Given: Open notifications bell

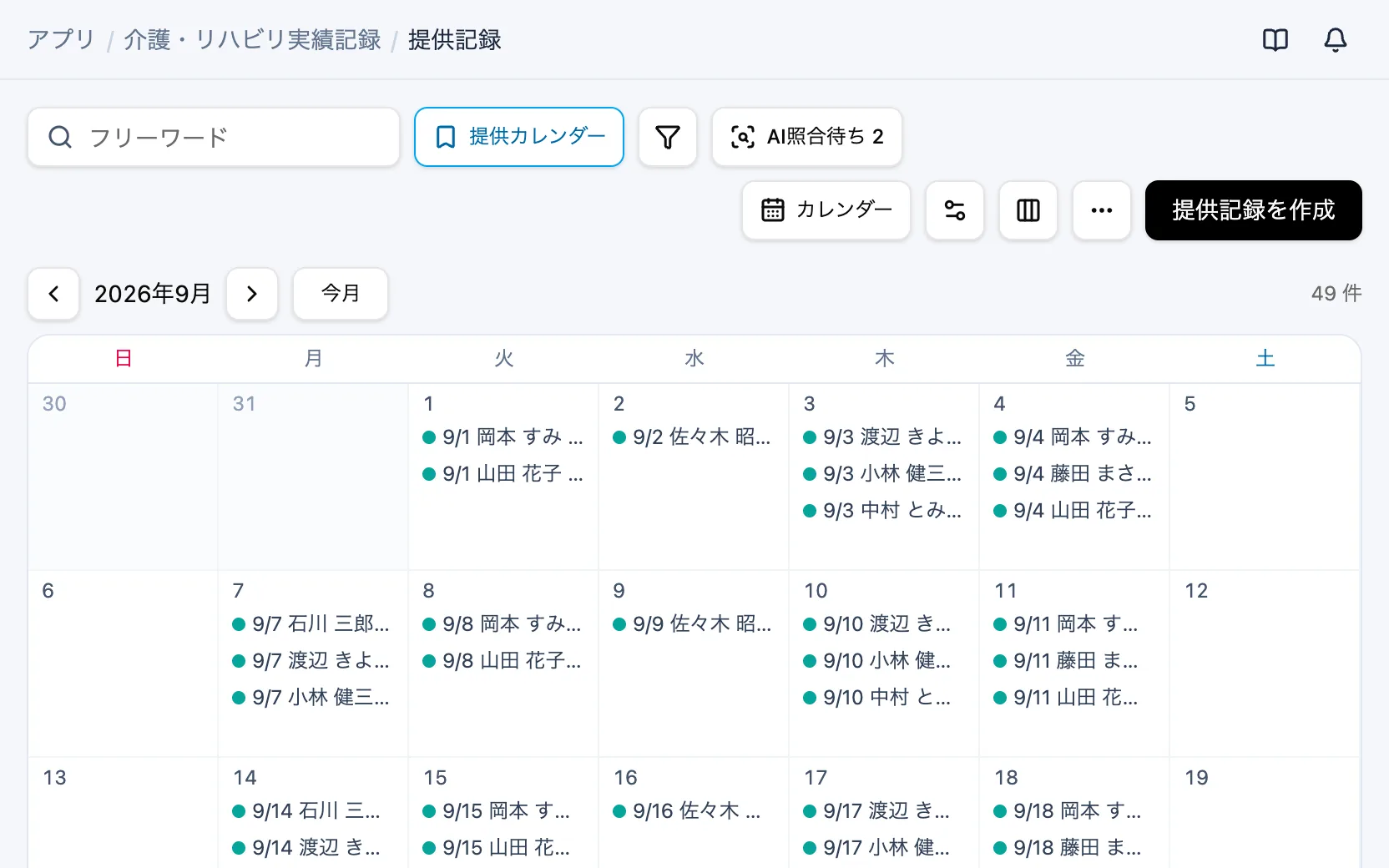Looking at the screenshot, I should pyautogui.click(x=1336, y=39).
